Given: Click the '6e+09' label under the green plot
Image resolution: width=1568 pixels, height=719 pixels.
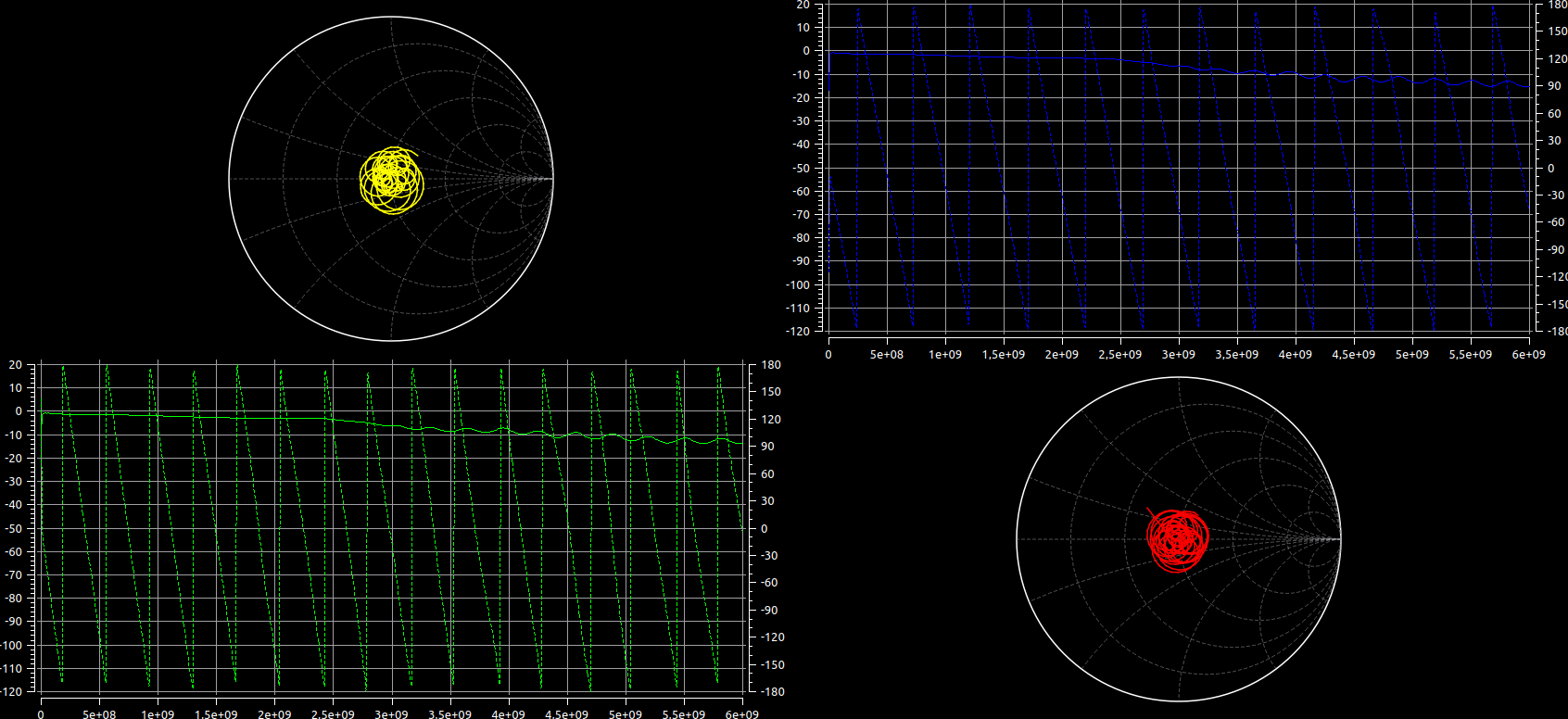Looking at the screenshot, I should click(742, 714).
